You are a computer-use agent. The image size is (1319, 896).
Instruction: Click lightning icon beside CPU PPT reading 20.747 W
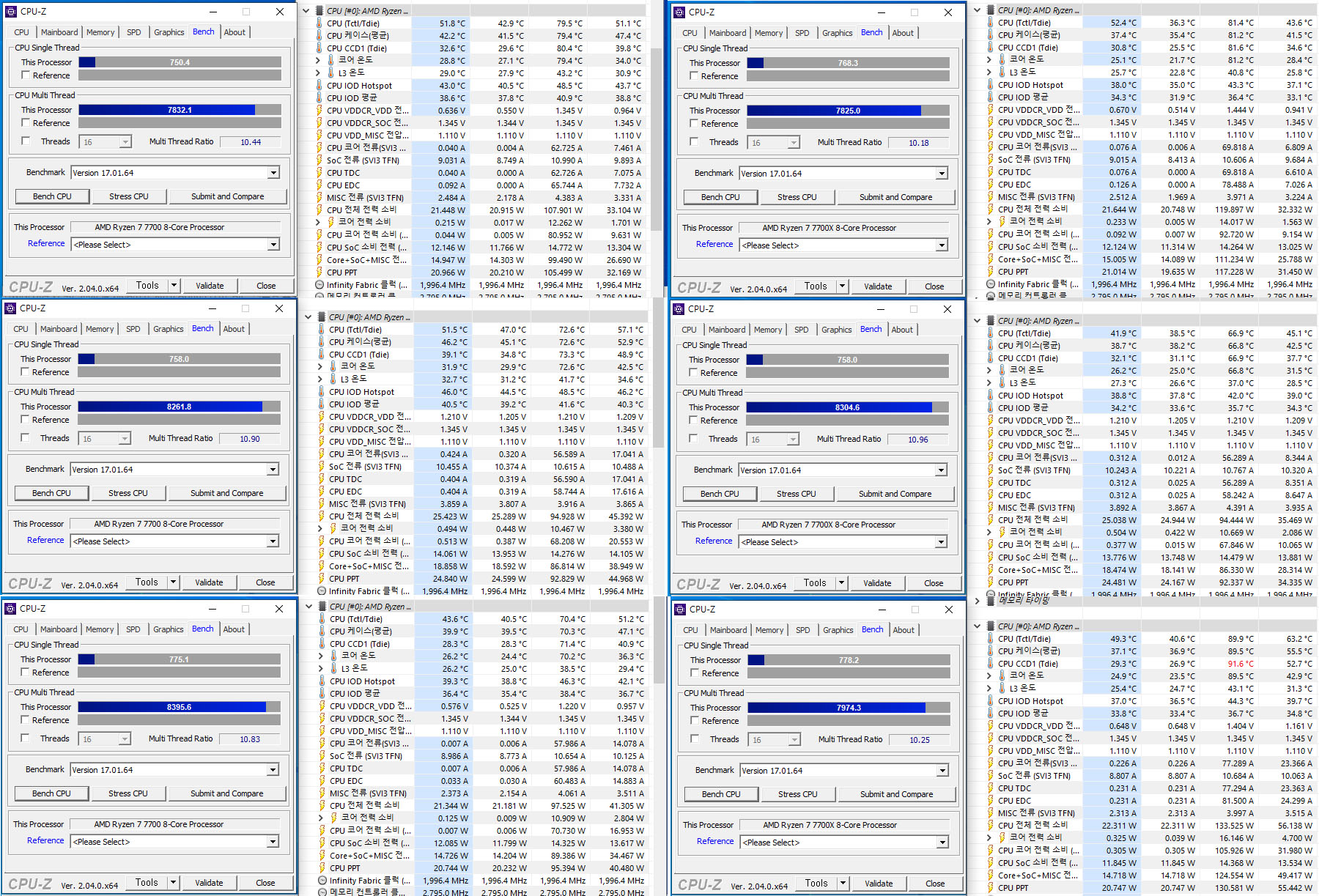click(x=991, y=888)
